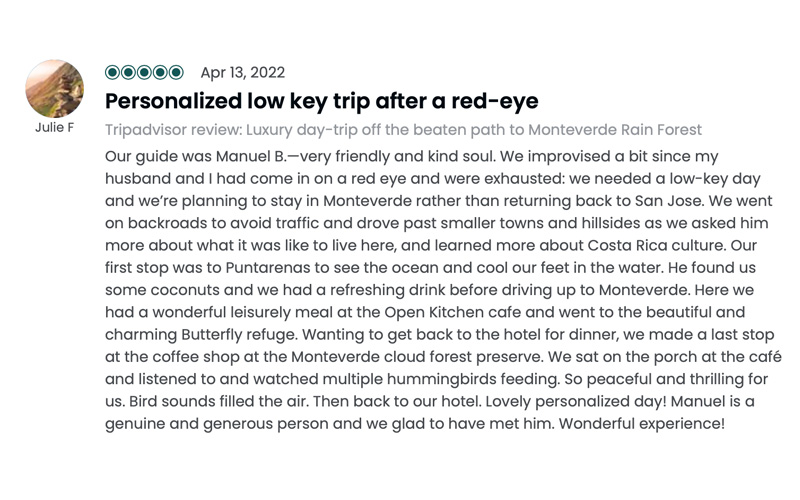Click the reviewer name Julie F

[x=55, y=128]
